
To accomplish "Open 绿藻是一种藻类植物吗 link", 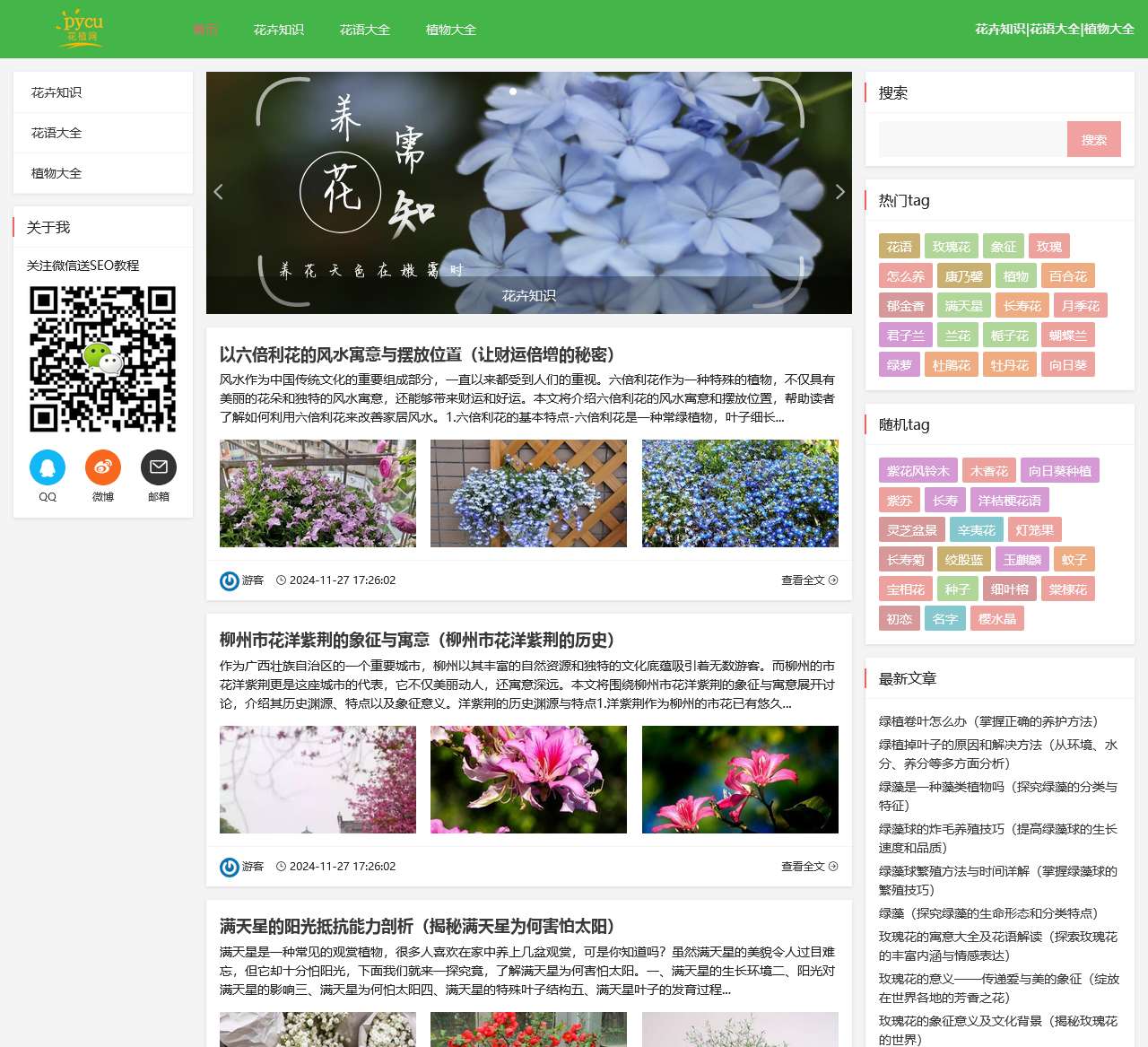I will [999, 797].
